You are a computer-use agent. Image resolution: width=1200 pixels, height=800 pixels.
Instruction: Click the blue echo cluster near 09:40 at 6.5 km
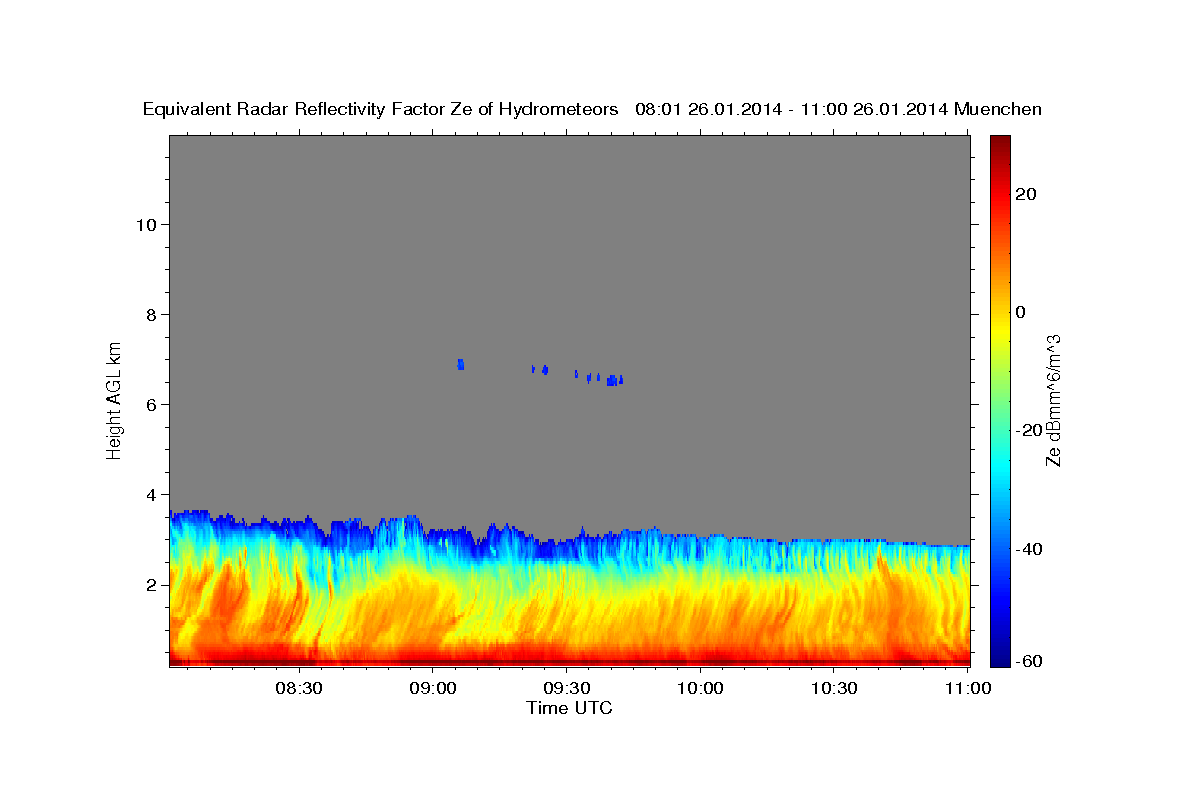[615, 380]
